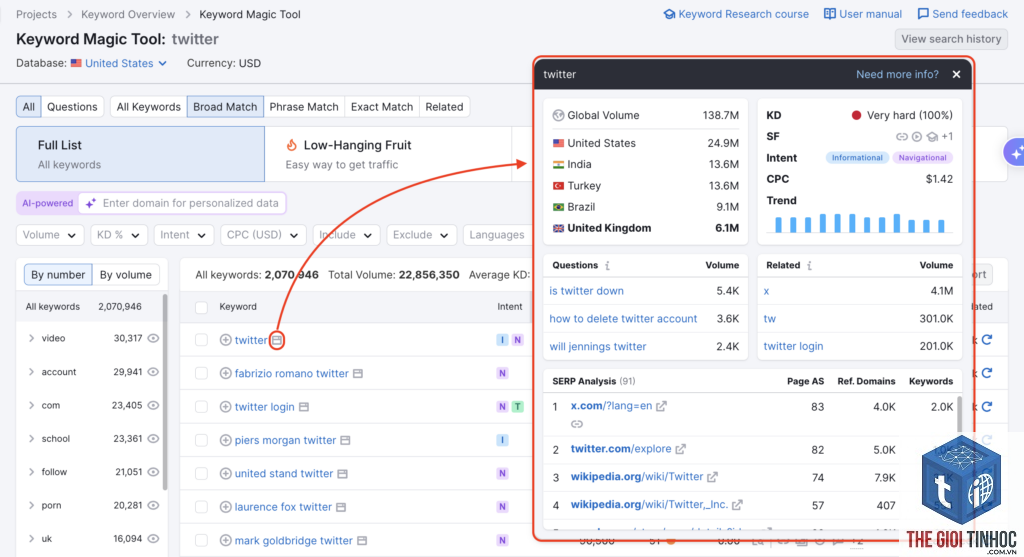Open external link icon for wikipedia Twitter,_Inc.
This screenshot has width=1024, height=557.
click(x=737, y=505)
